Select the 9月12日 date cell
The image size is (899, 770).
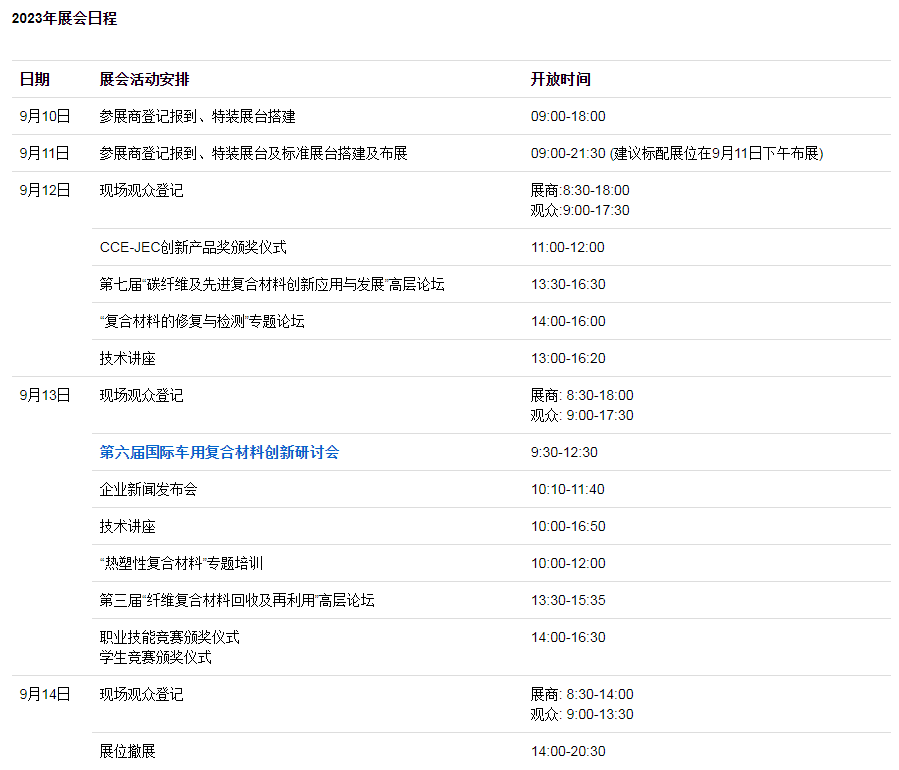tap(45, 190)
